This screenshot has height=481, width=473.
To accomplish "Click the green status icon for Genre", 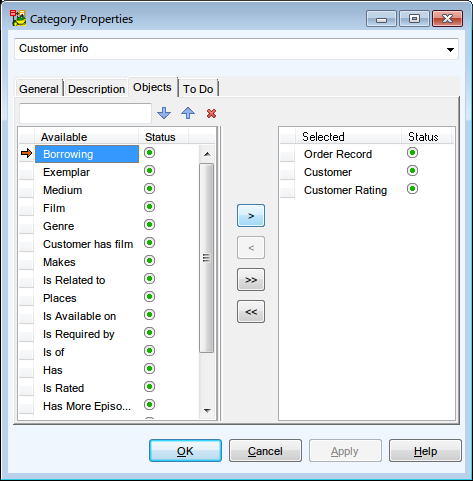I will (x=150, y=225).
